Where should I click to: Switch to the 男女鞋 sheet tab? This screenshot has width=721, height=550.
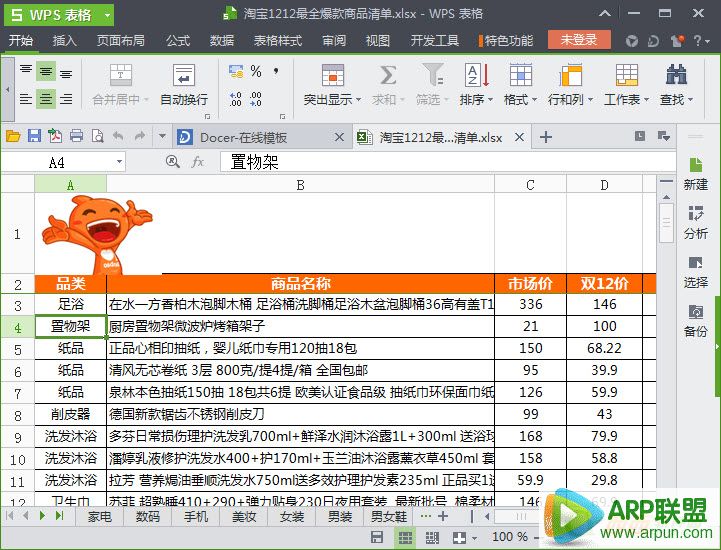389,517
